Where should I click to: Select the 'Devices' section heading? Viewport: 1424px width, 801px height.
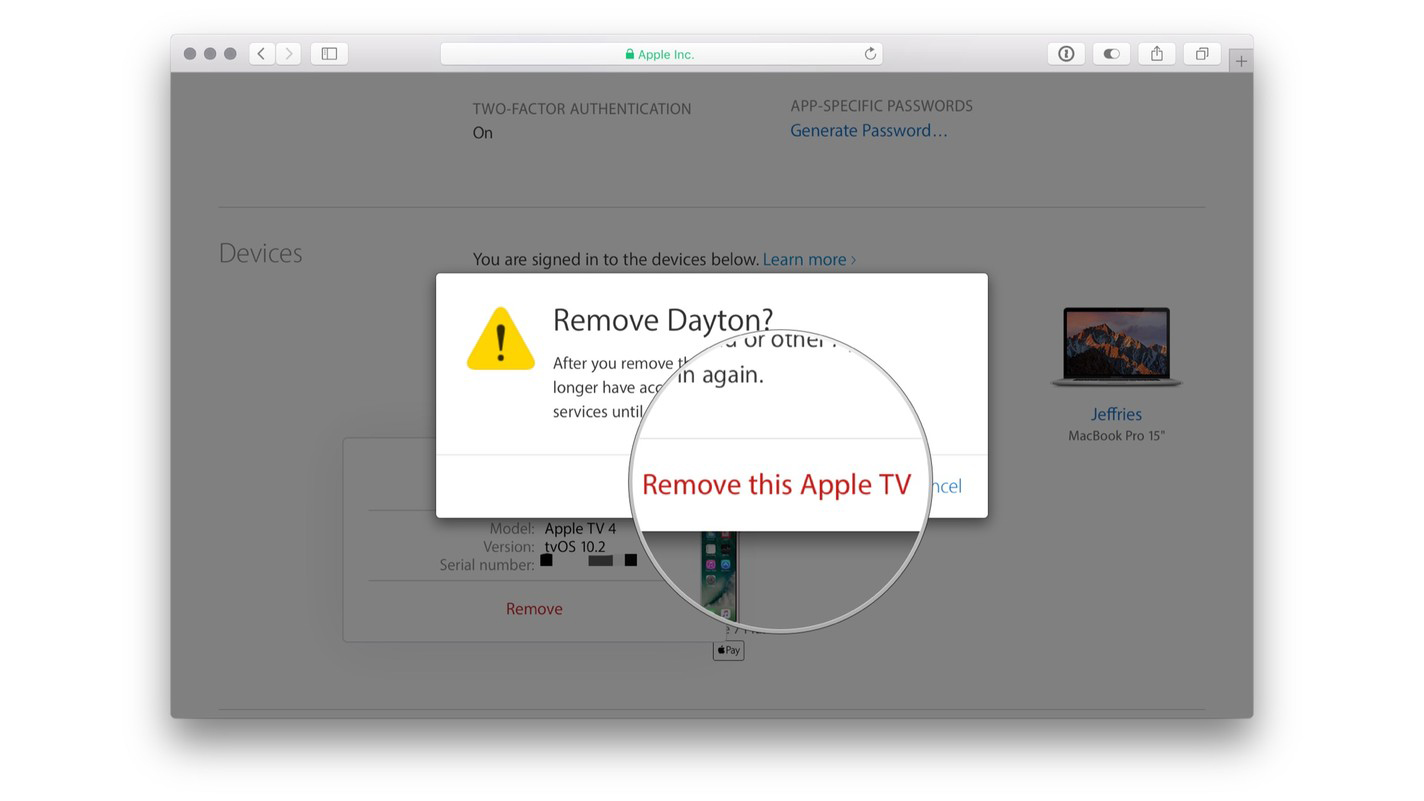coord(260,253)
